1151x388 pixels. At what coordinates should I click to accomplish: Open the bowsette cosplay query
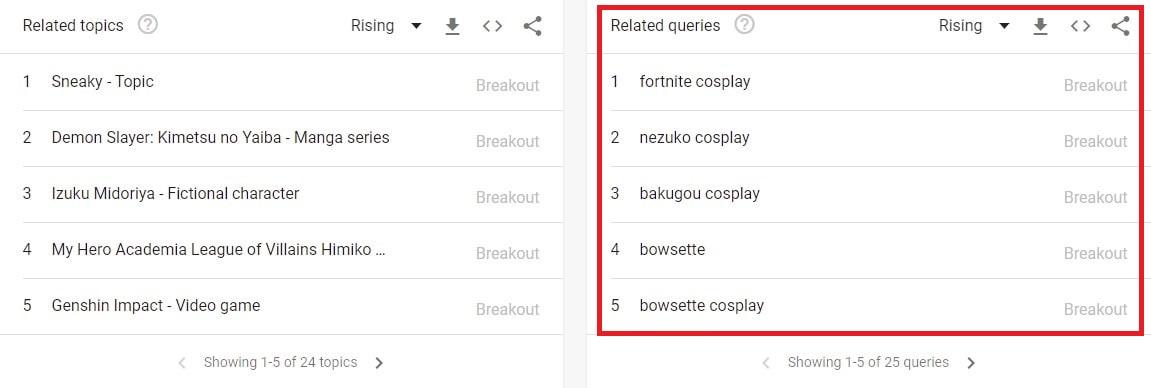869,307
